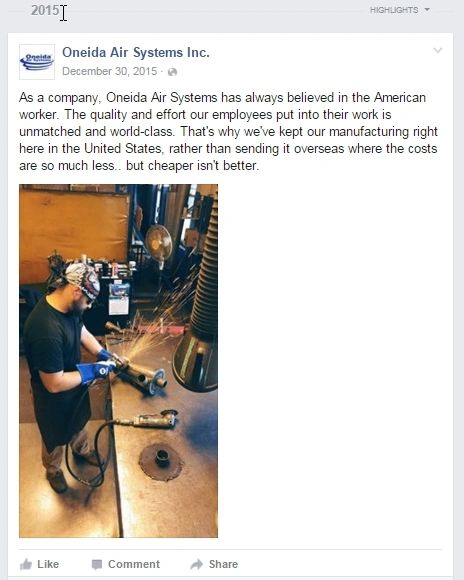The width and height of the screenshot is (464, 580).
Task: Comment on the post
Action: point(125,564)
